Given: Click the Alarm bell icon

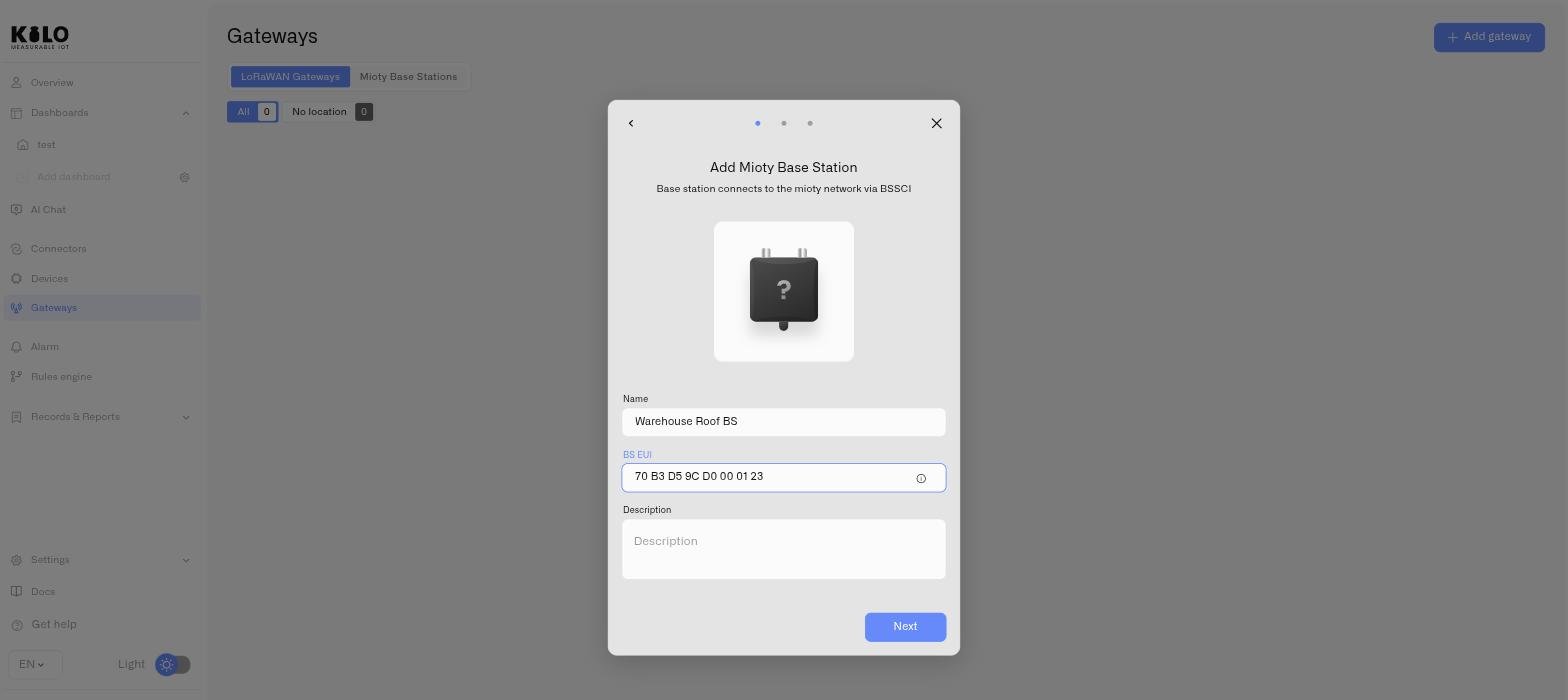Looking at the screenshot, I should [x=16, y=347].
